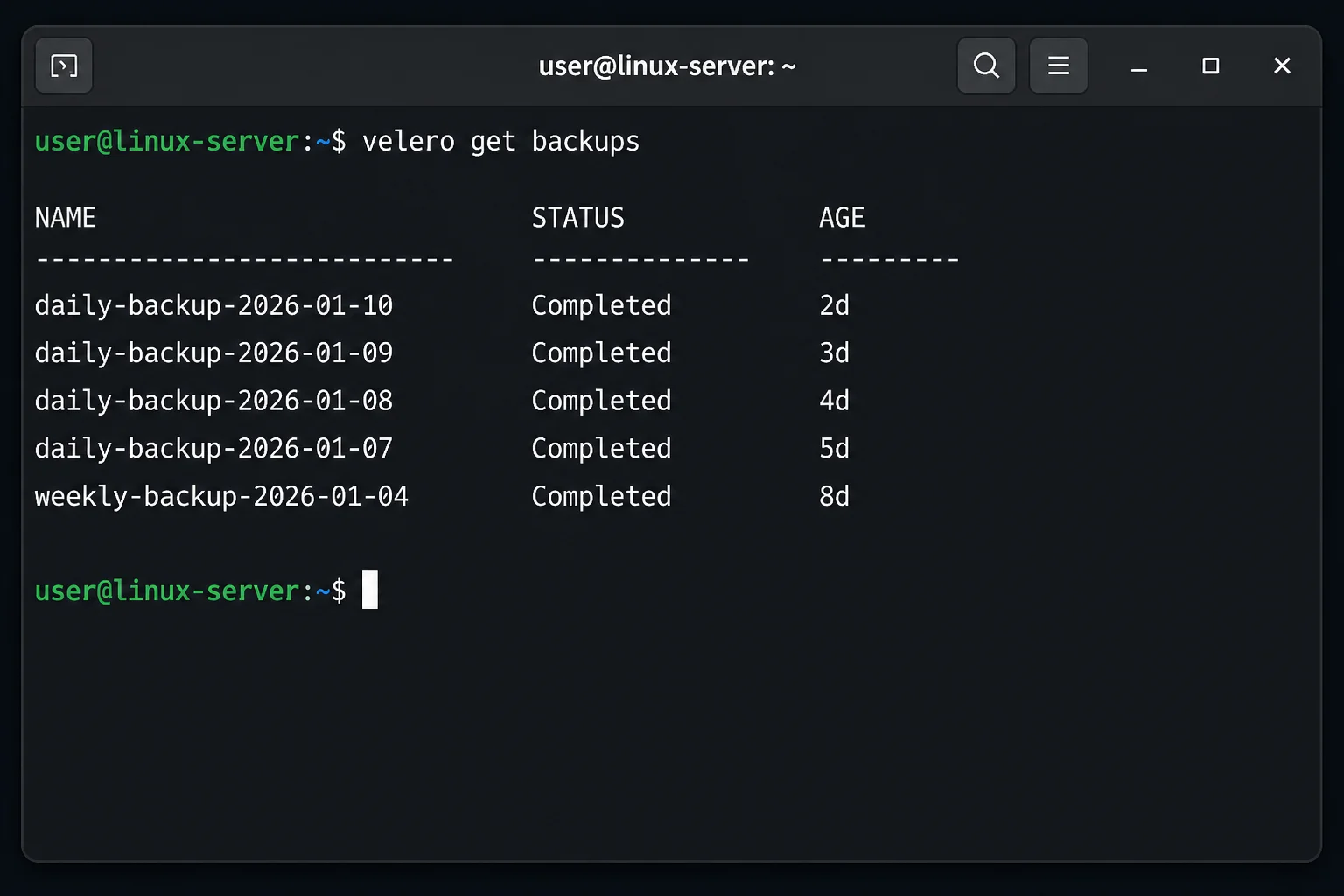Click the bottom user@linux-server prompt
The image size is (1344, 896).
[190, 591]
